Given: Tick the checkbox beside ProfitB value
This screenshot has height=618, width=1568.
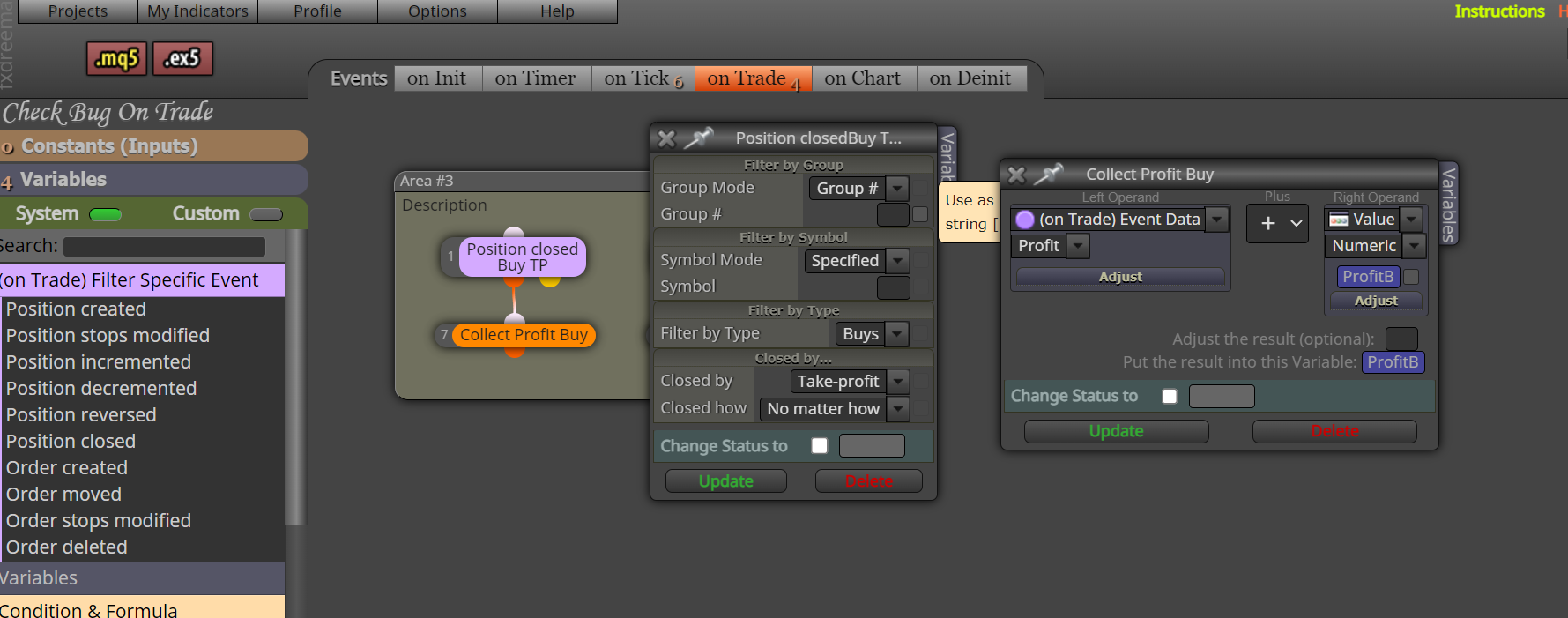Looking at the screenshot, I should pos(1411,277).
